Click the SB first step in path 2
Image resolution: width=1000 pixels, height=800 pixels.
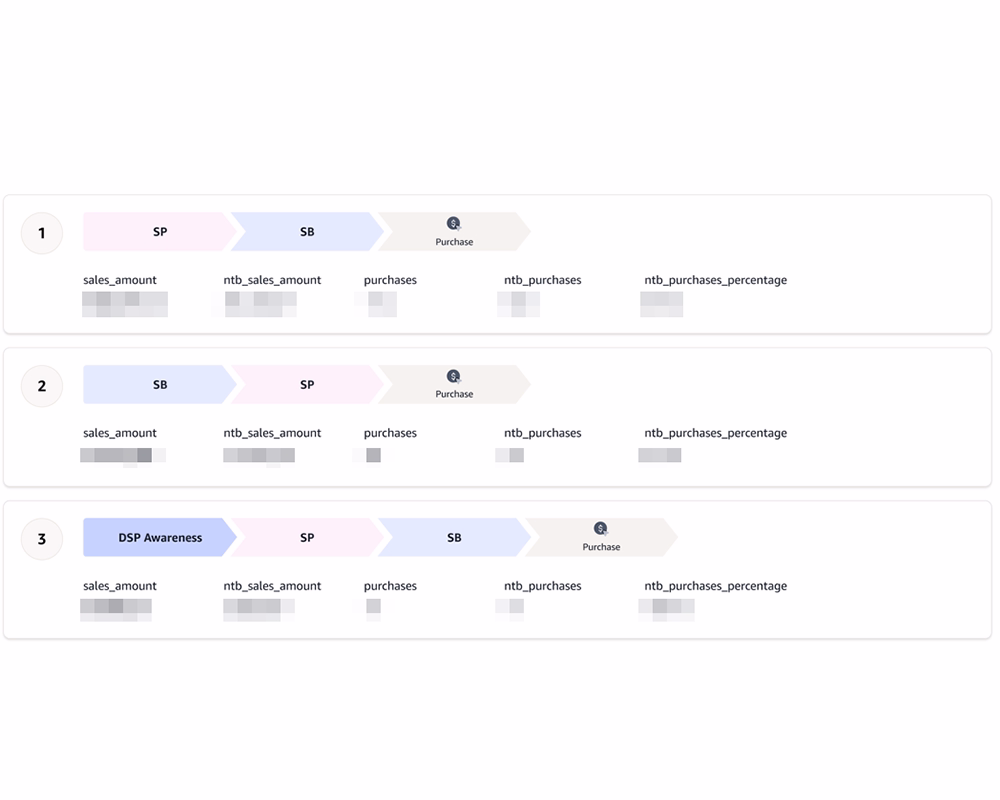pos(159,385)
